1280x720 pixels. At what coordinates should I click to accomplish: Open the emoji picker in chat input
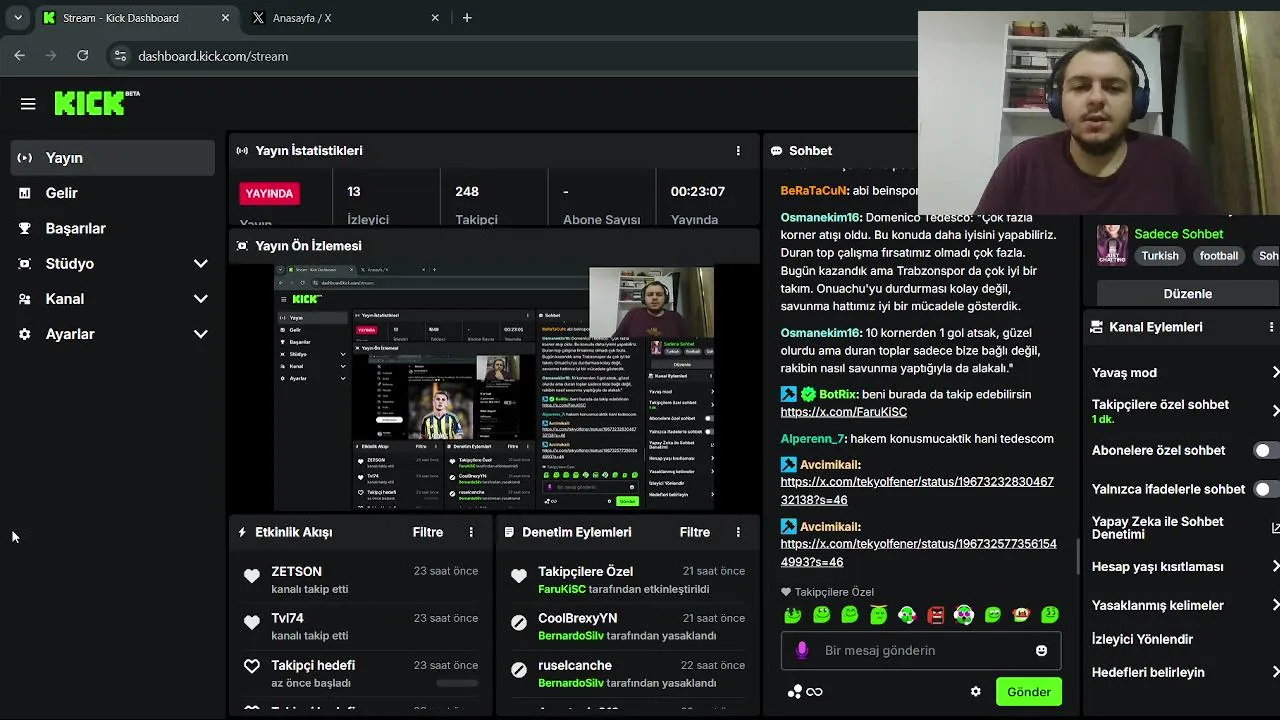coord(1041,650)
